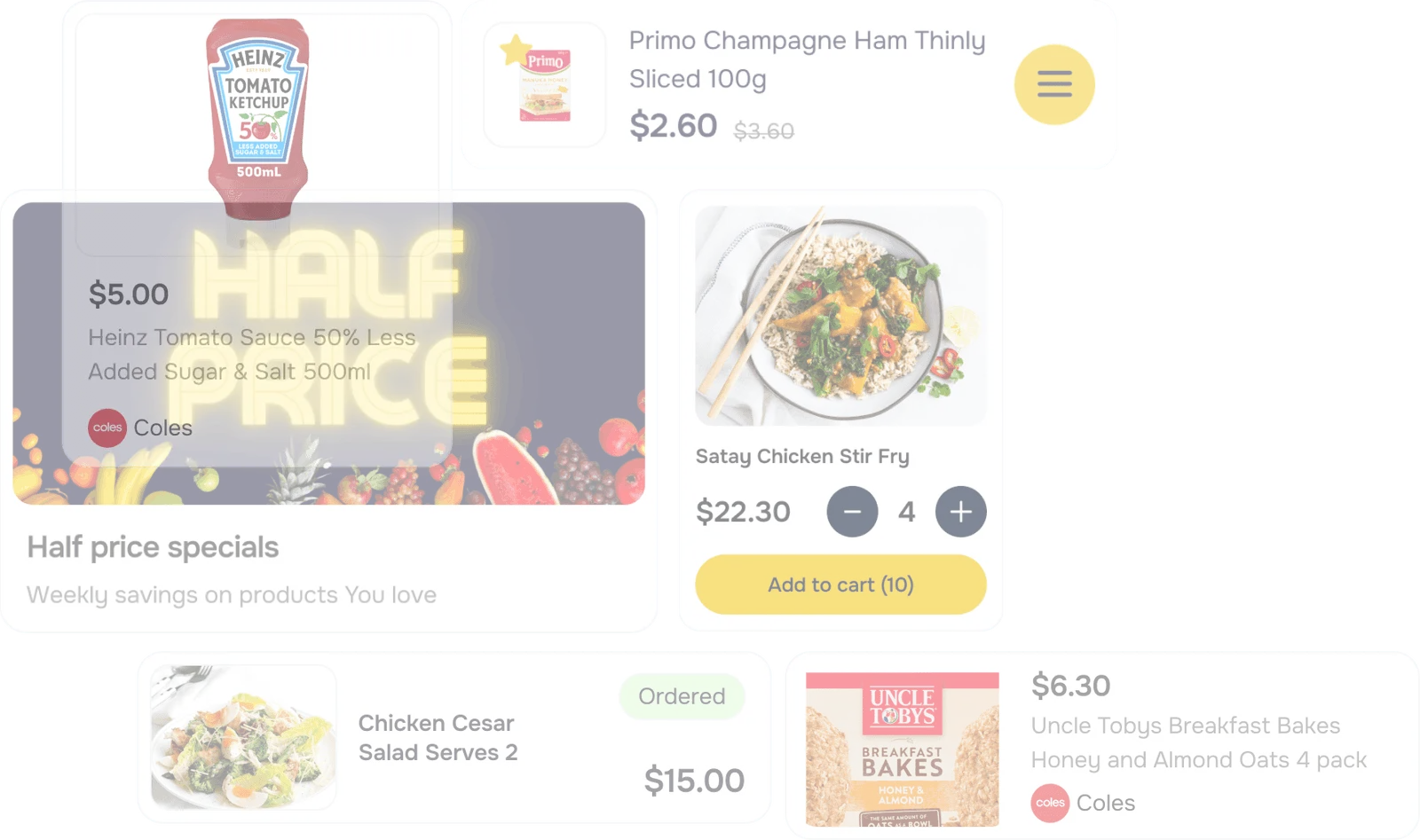Image resolution: width=1420 pixels, height=840 pixels.
Task: Open the Chicken Cesar Salad image
Action: pyautogui.click(x=243, y=737)
